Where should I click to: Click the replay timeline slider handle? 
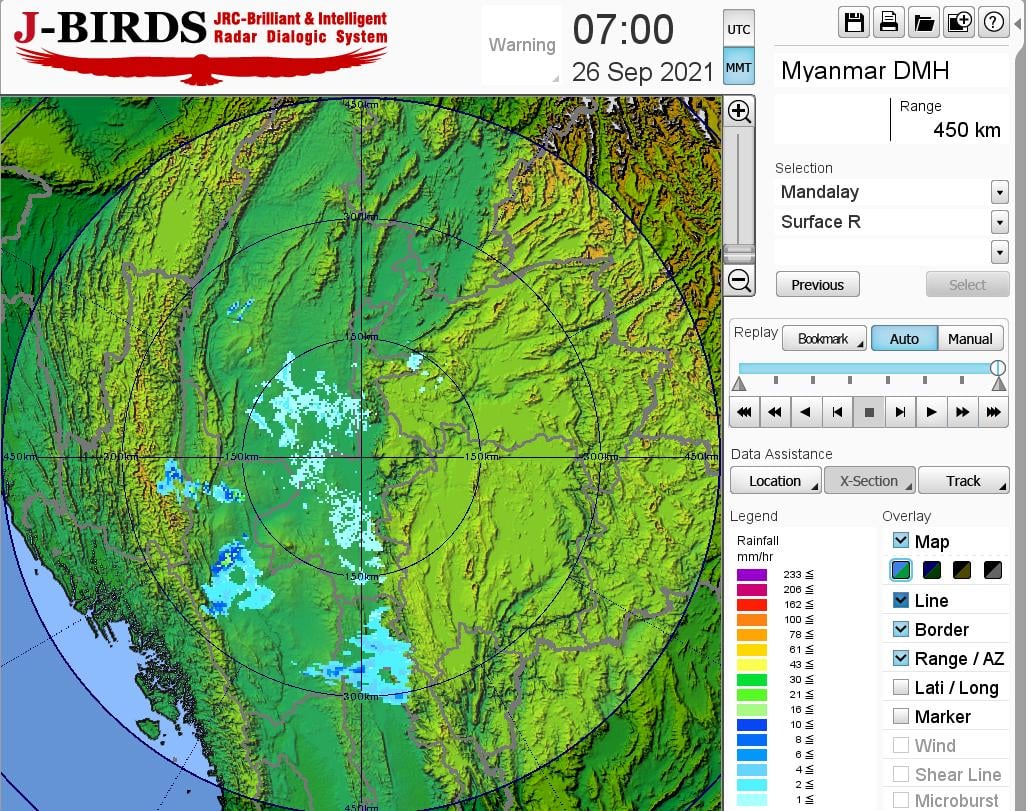[x=997, y=368]
